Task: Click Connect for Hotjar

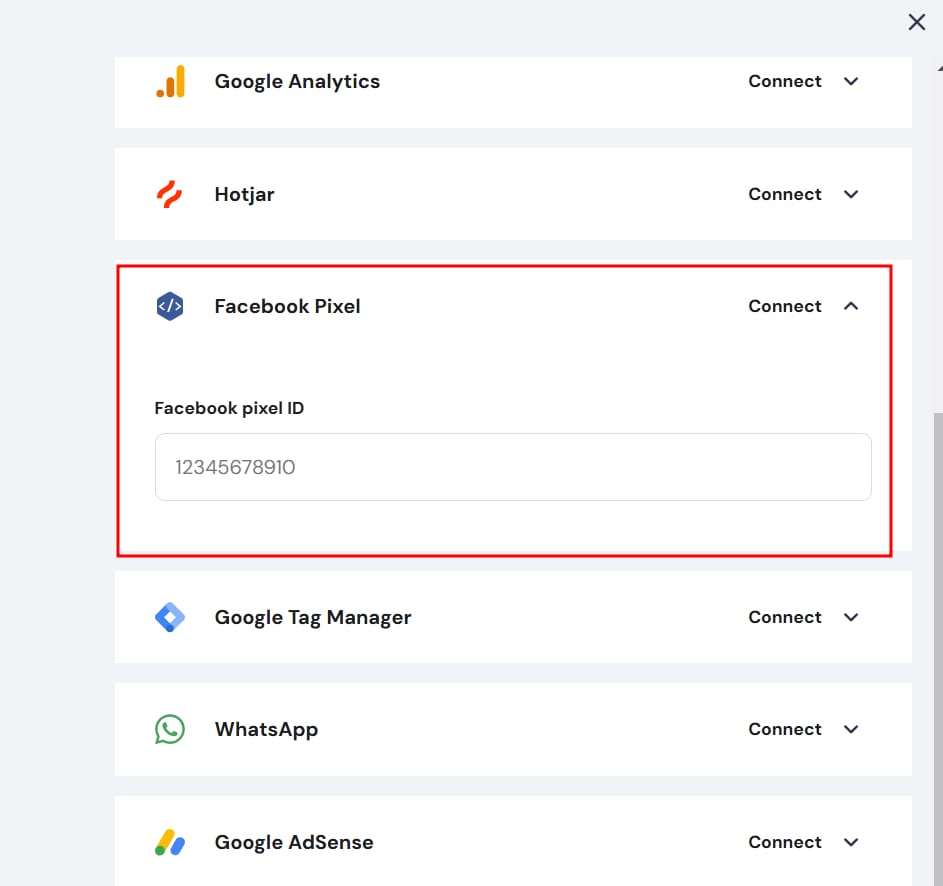Action: coord(785,194)
